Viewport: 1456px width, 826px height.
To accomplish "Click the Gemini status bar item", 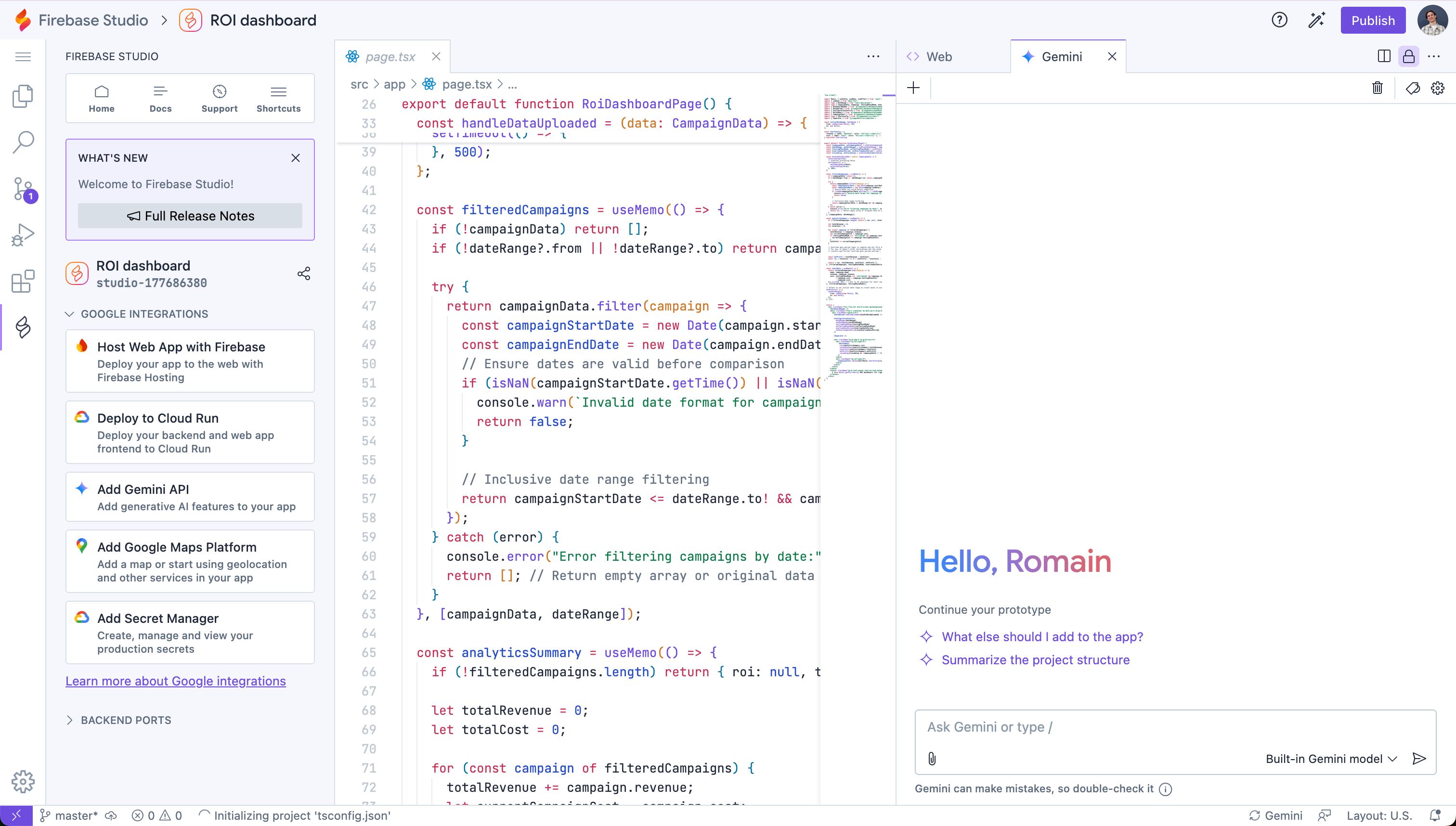I will tap(1275, 815).
